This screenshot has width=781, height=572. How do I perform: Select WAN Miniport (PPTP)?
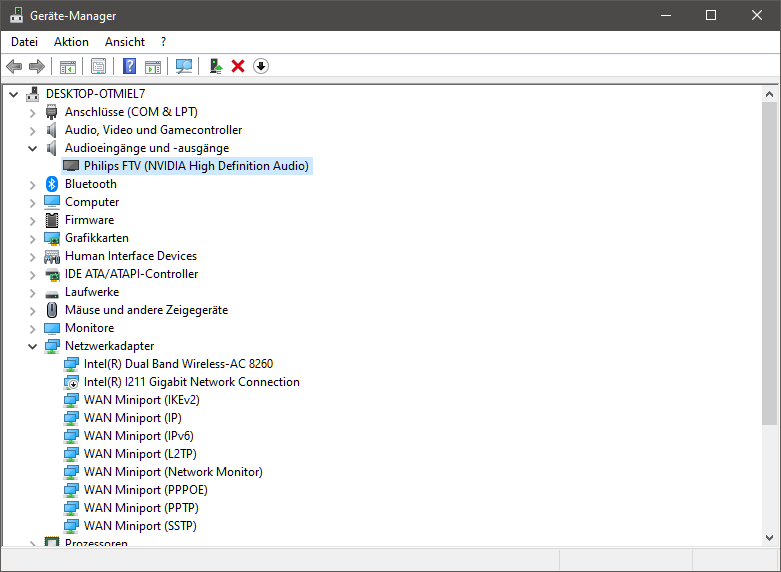click(x=141, y=507)
